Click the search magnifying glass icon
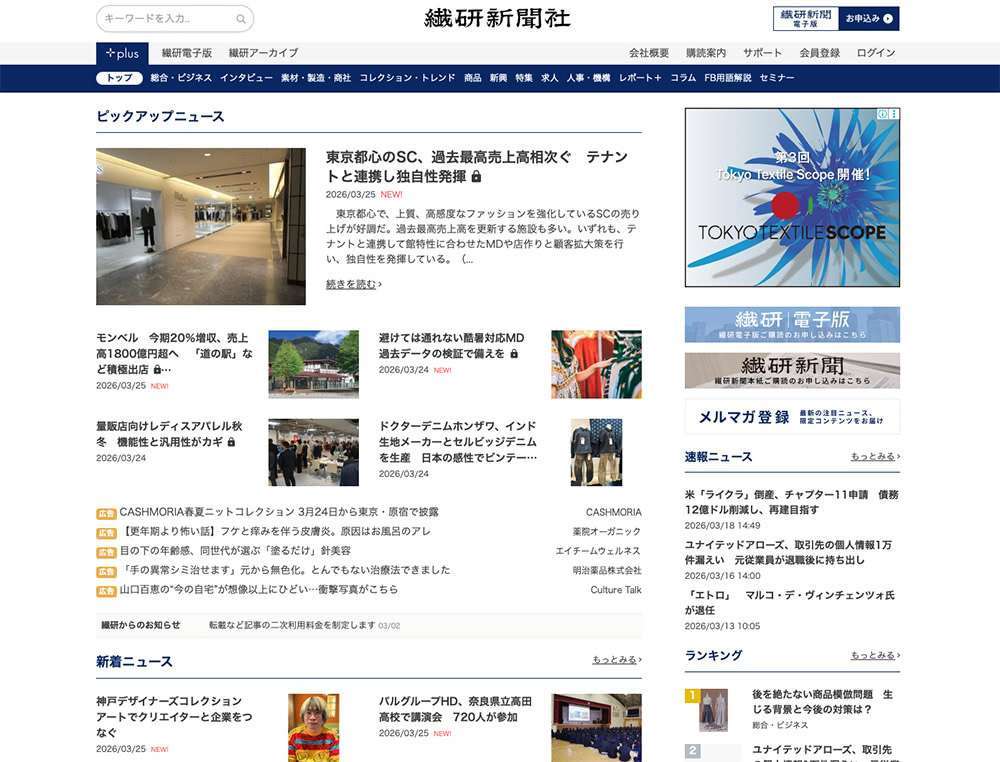Screen dimensions: 1000x762 240,17
